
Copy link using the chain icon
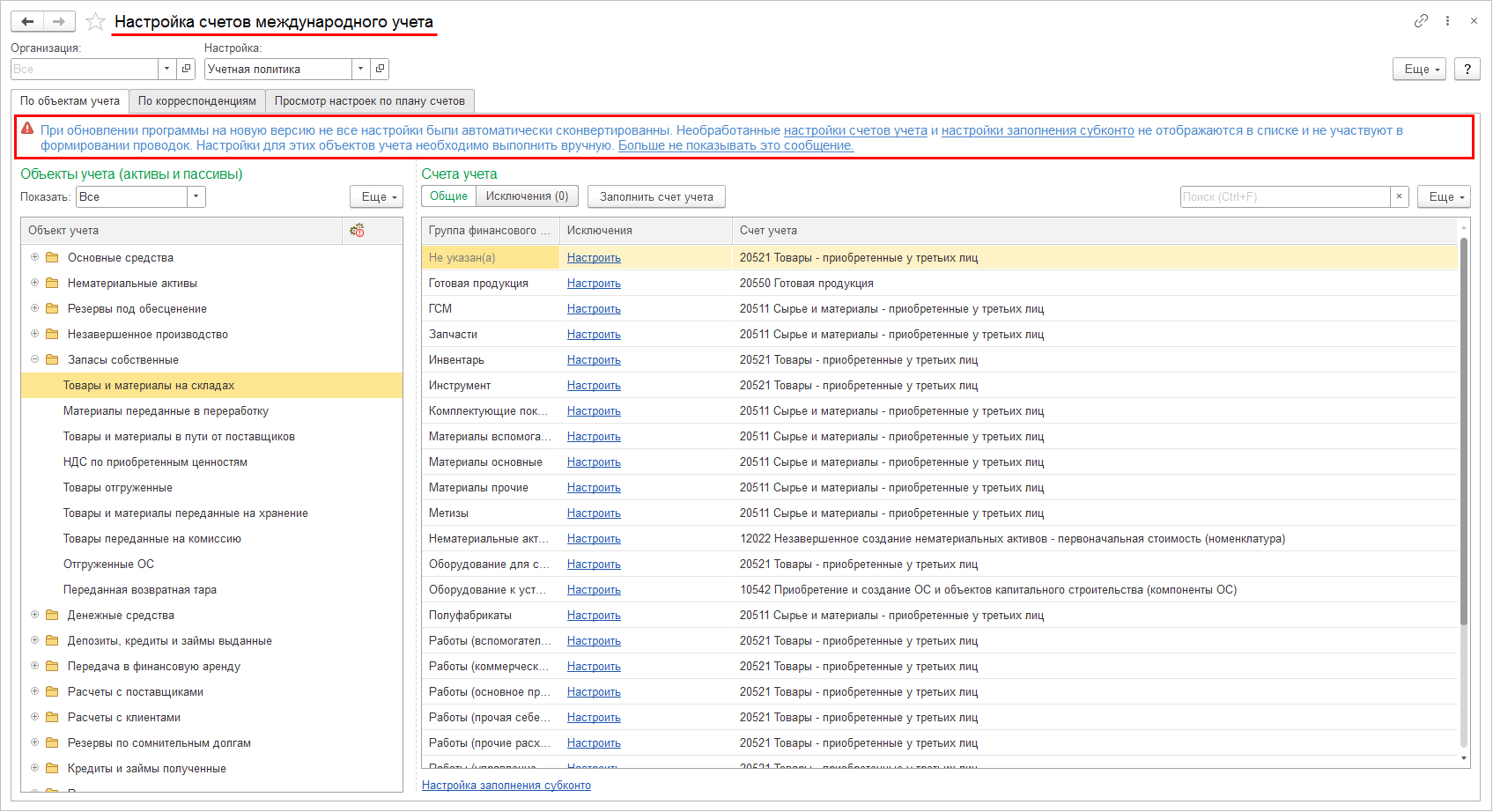1421,21
